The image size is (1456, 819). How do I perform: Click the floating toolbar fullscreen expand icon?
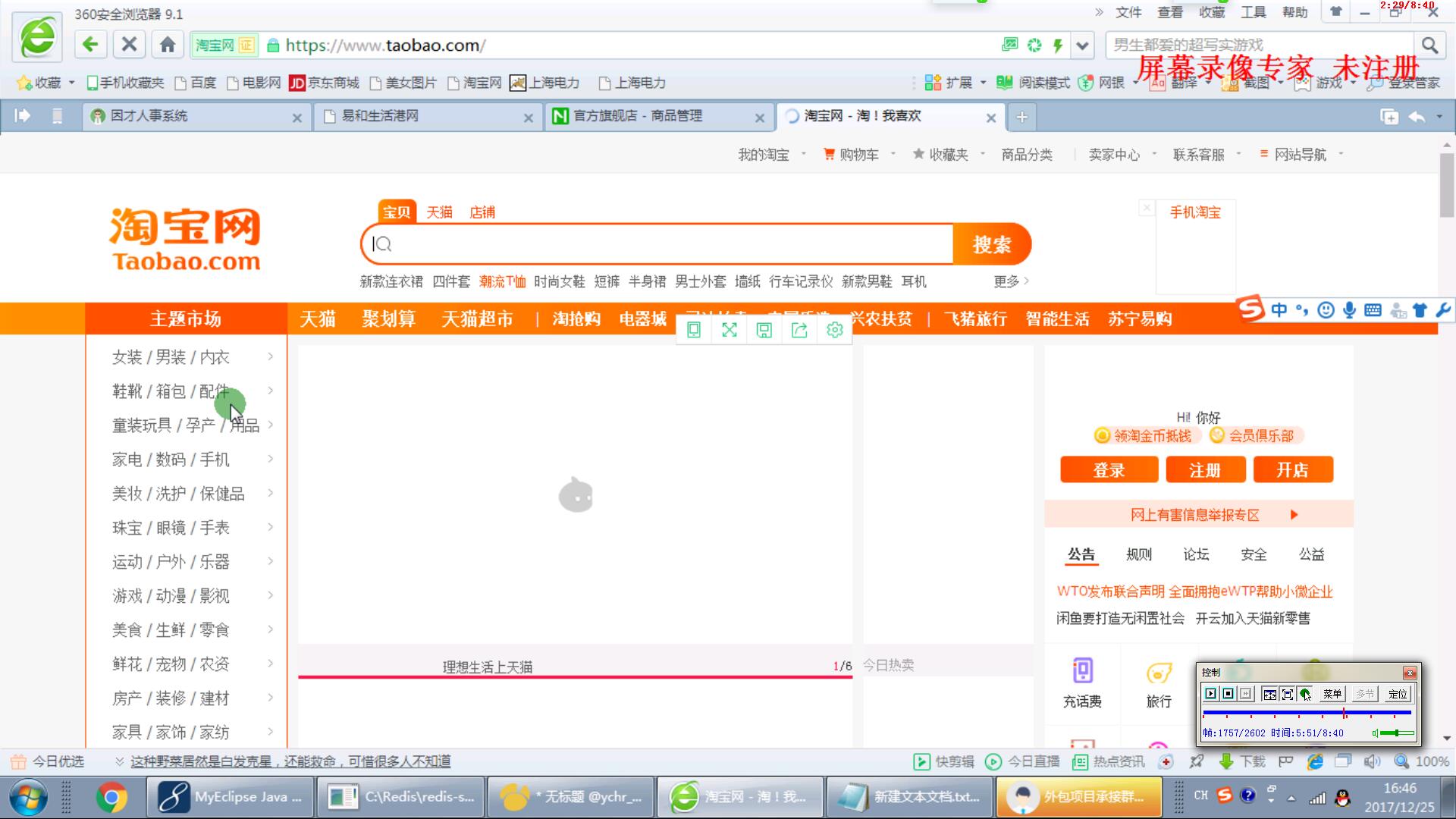tap(729, 330)
